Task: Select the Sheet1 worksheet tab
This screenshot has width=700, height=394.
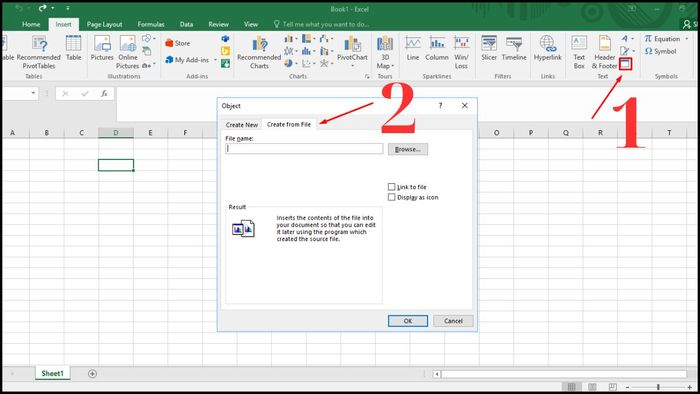Action: coord(52,373)
